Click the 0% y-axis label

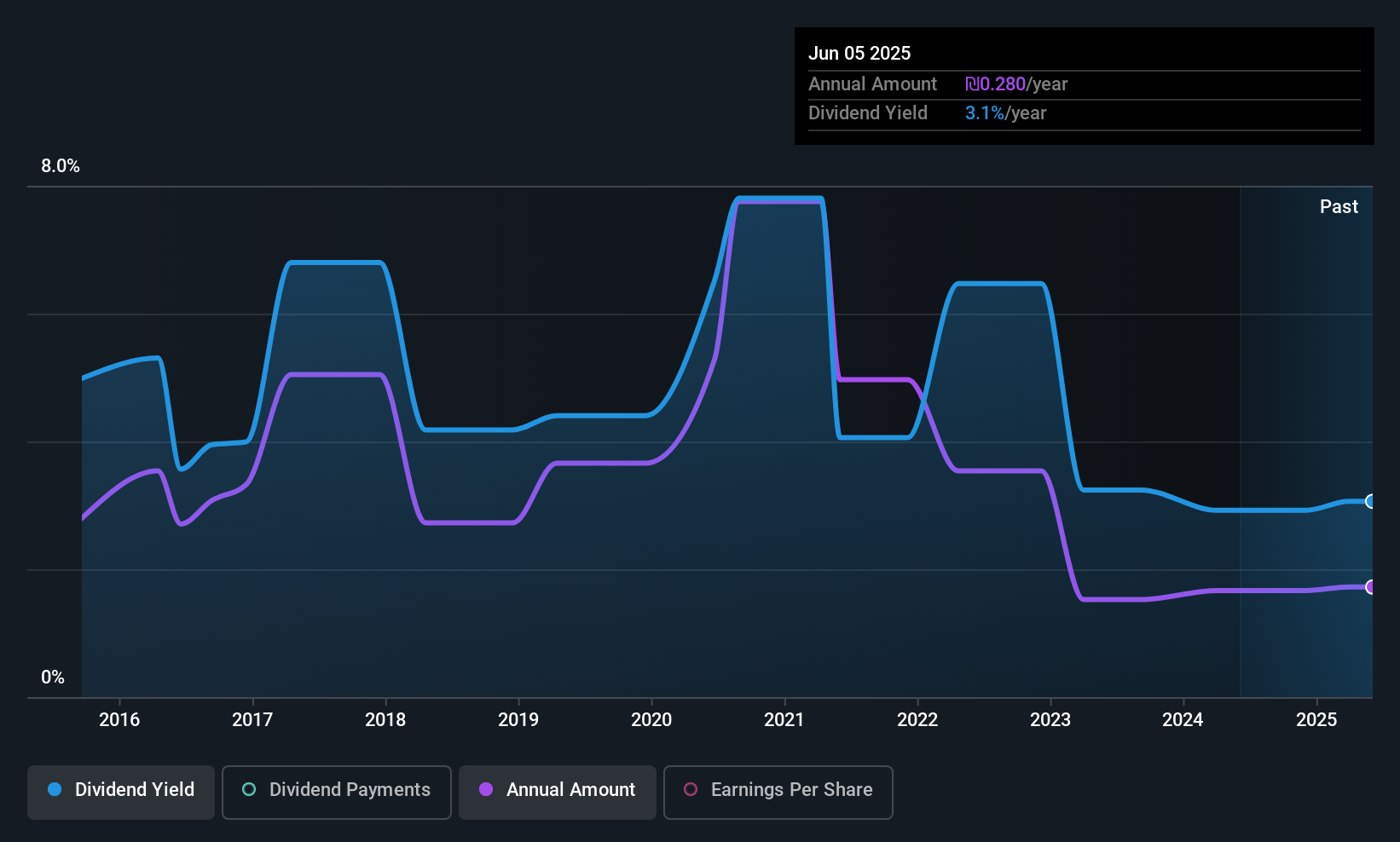(x=53, y=677)
